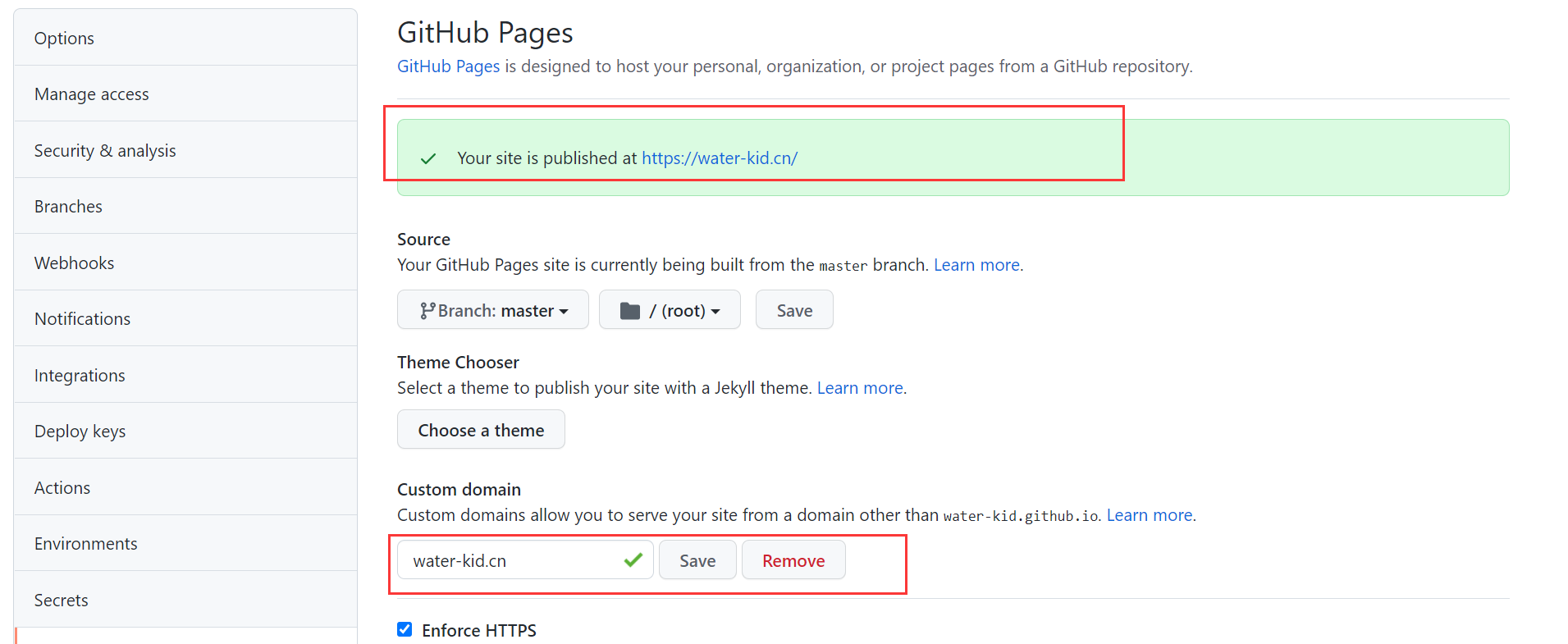Open published site https://water-kid.cn/
Screen dimensions: 1568x644
click(720, 158)
